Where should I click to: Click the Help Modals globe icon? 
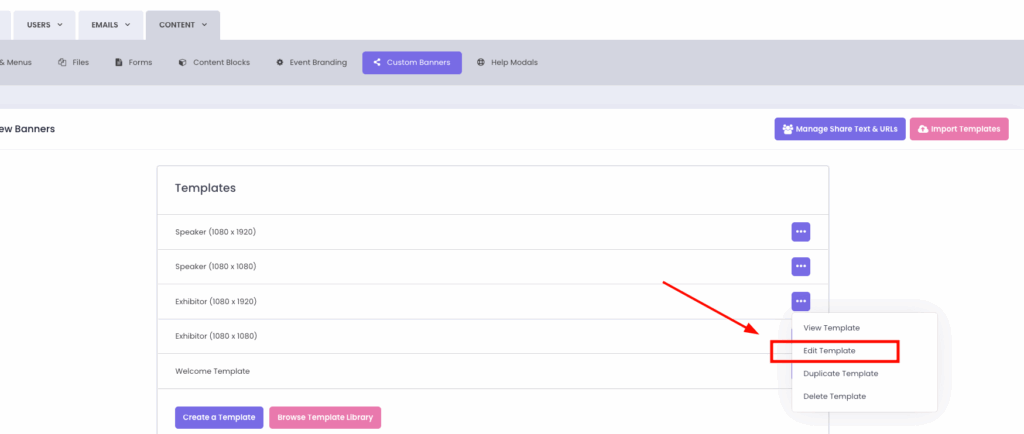[x=481, y=62]
